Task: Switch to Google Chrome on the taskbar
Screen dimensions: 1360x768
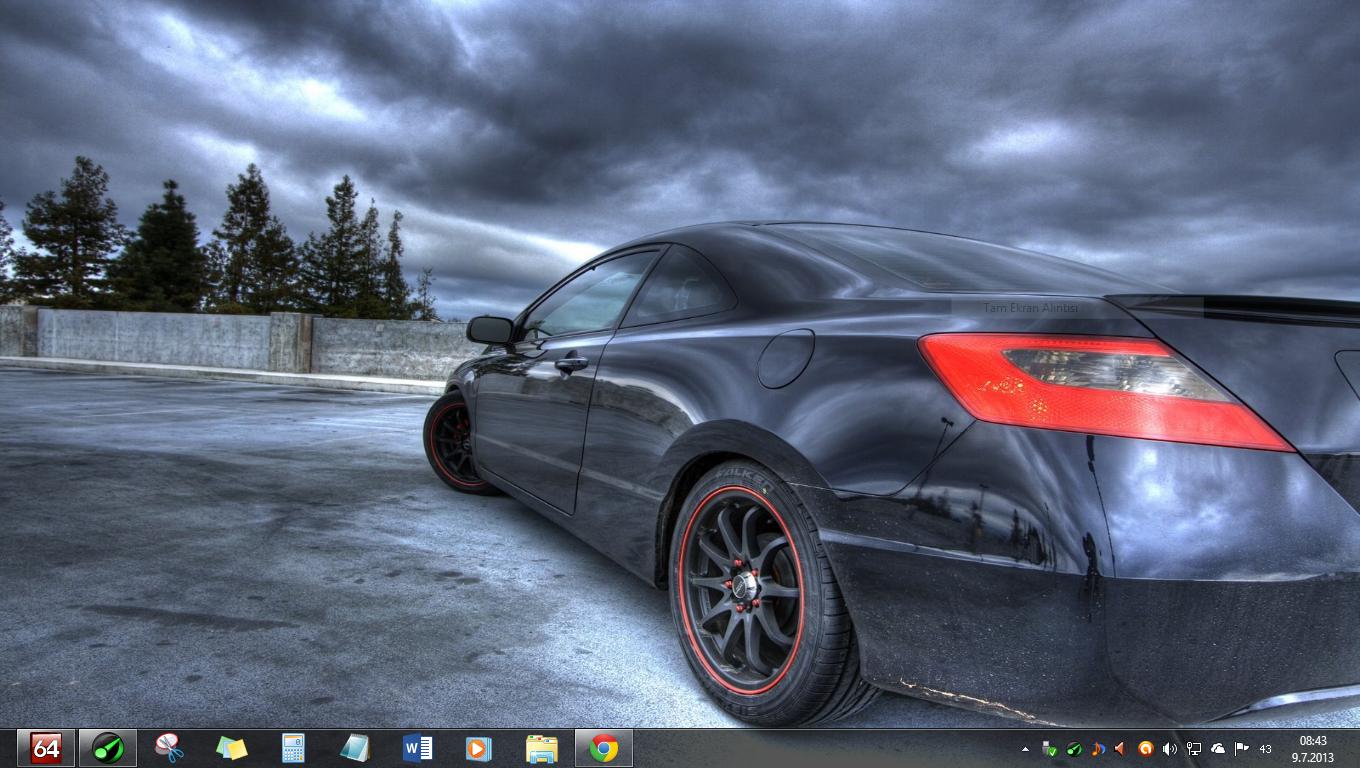Action: 603,748
